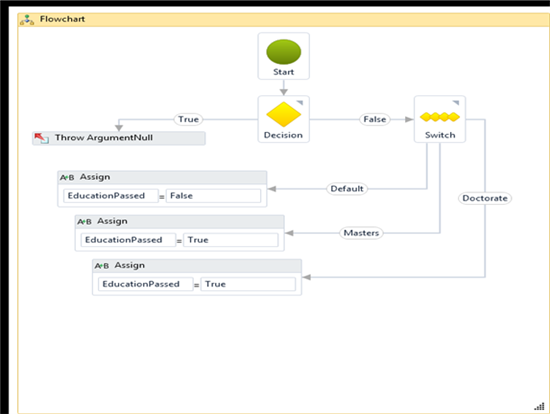Click the Decision label text
The width and height of the screenshot is (550, 414).
(283, 135)
